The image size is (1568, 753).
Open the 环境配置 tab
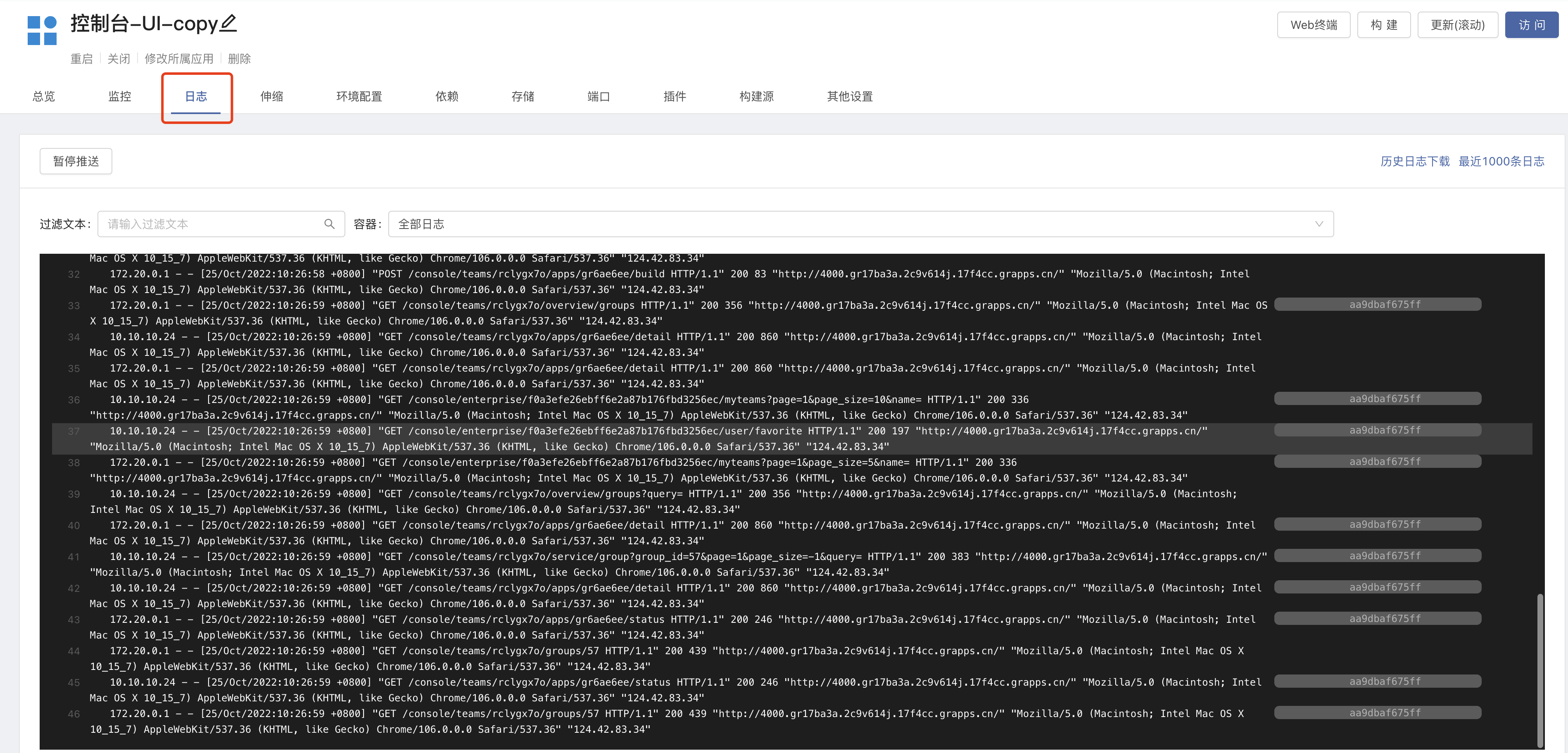tap(359, 96)
